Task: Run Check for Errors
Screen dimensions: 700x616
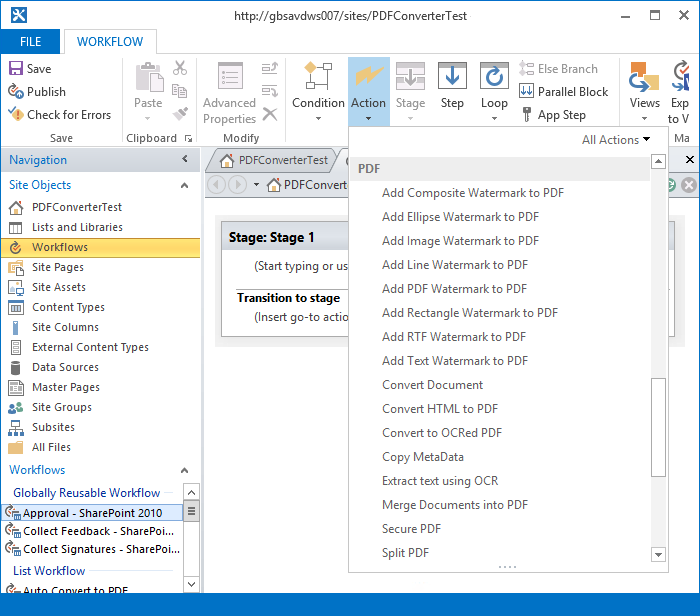Action: click(60, 115)
